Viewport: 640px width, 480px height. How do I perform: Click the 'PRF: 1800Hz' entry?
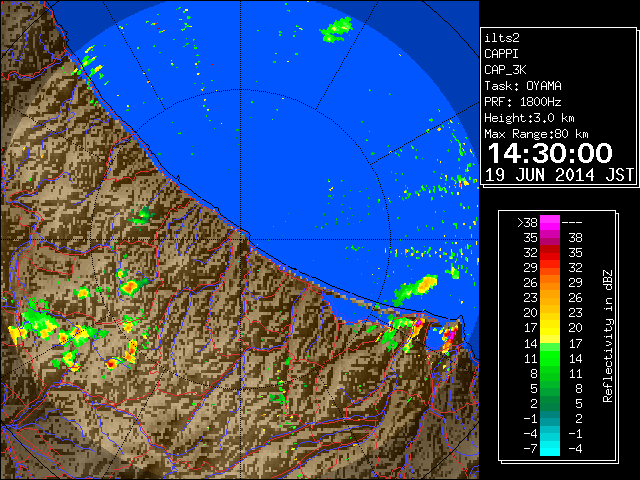[523, 102]
